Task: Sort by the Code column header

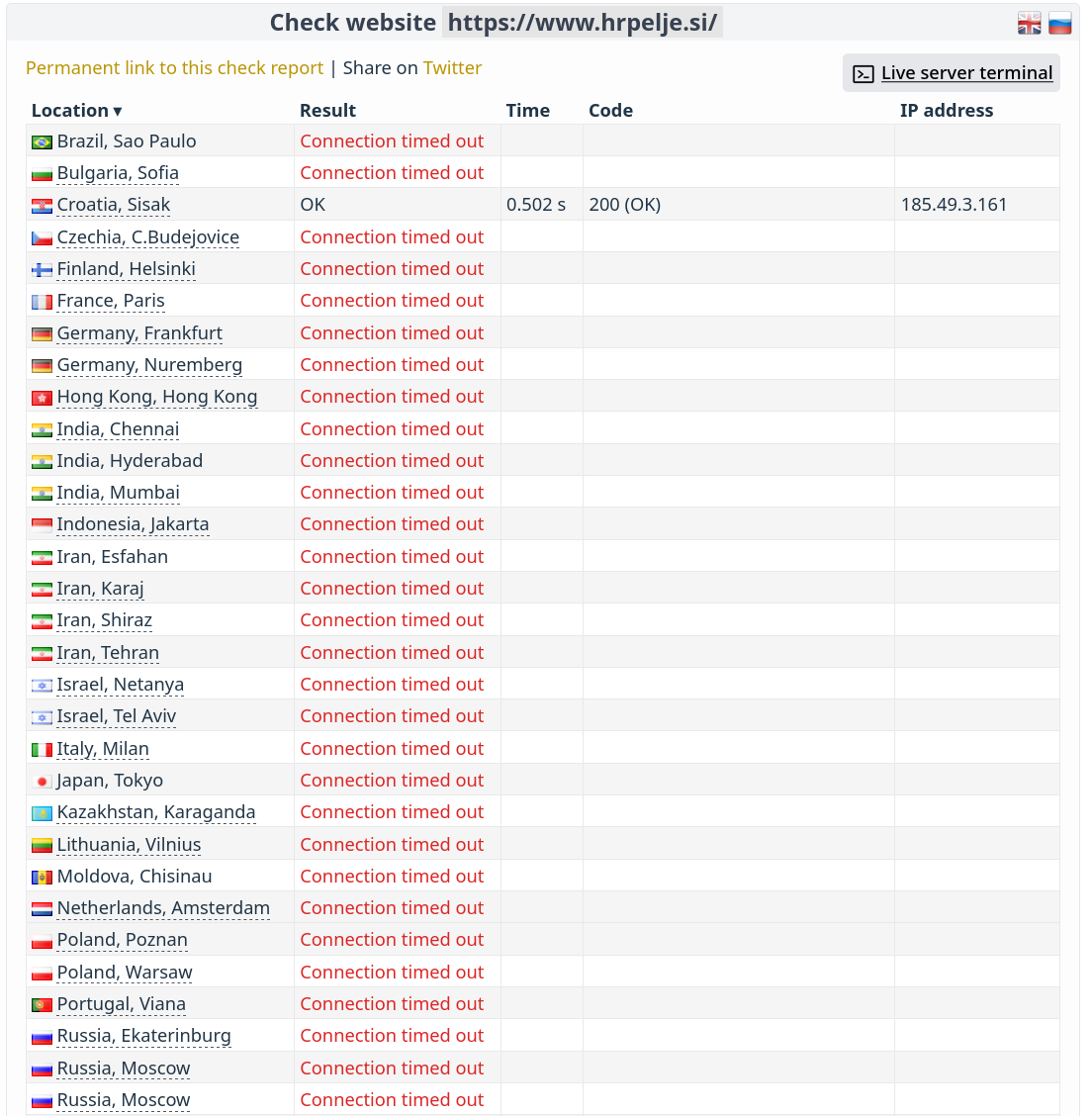Action: (610, 111)
